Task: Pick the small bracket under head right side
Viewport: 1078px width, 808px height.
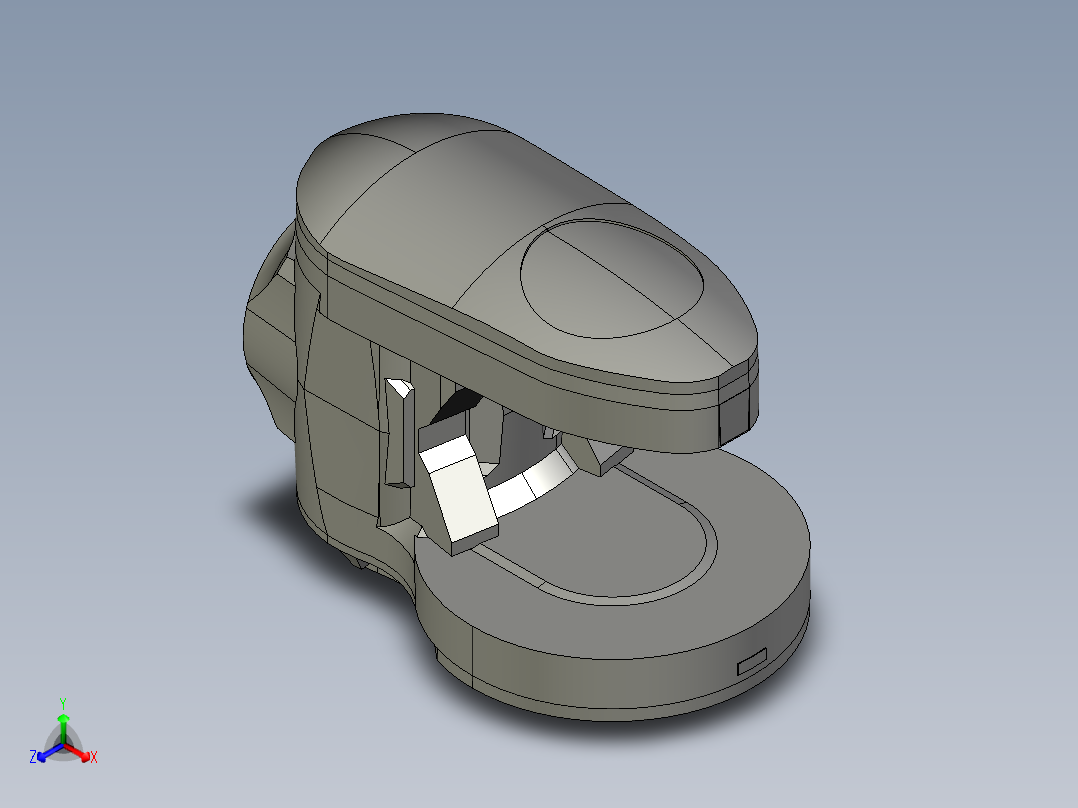Action: click(x=604, y=455)
